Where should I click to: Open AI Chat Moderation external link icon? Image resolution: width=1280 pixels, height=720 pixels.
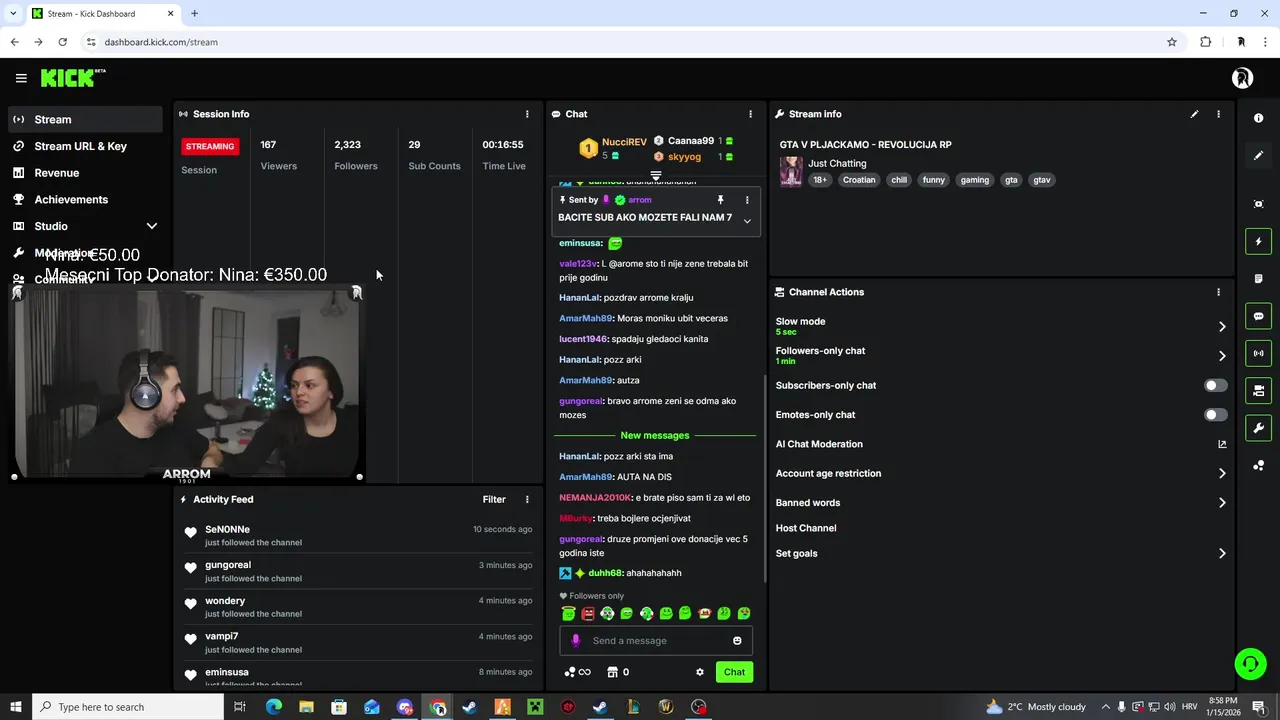1222,444
